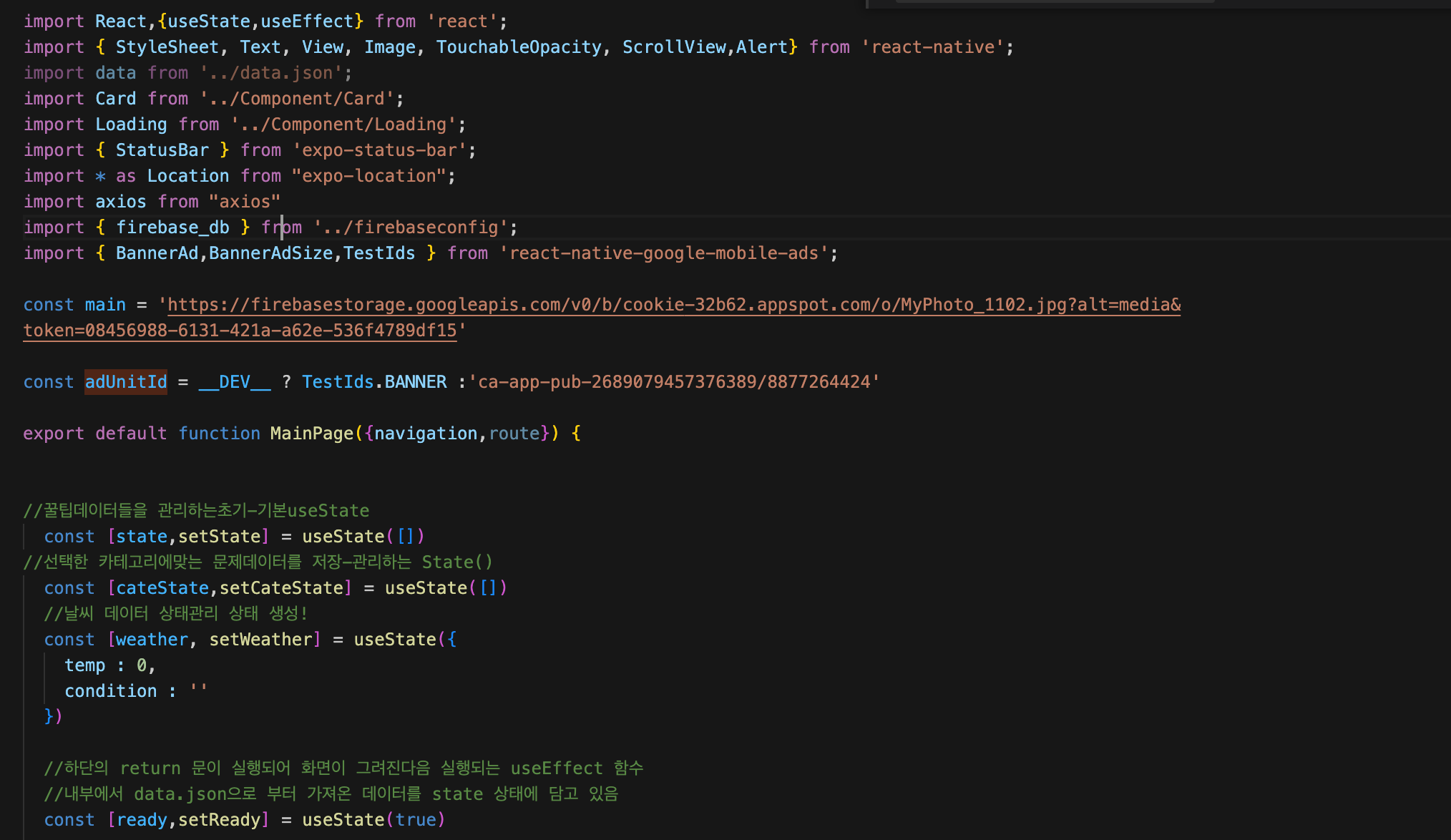
Task: Click 'setWeather' setter name
Action: click(260, 640)
